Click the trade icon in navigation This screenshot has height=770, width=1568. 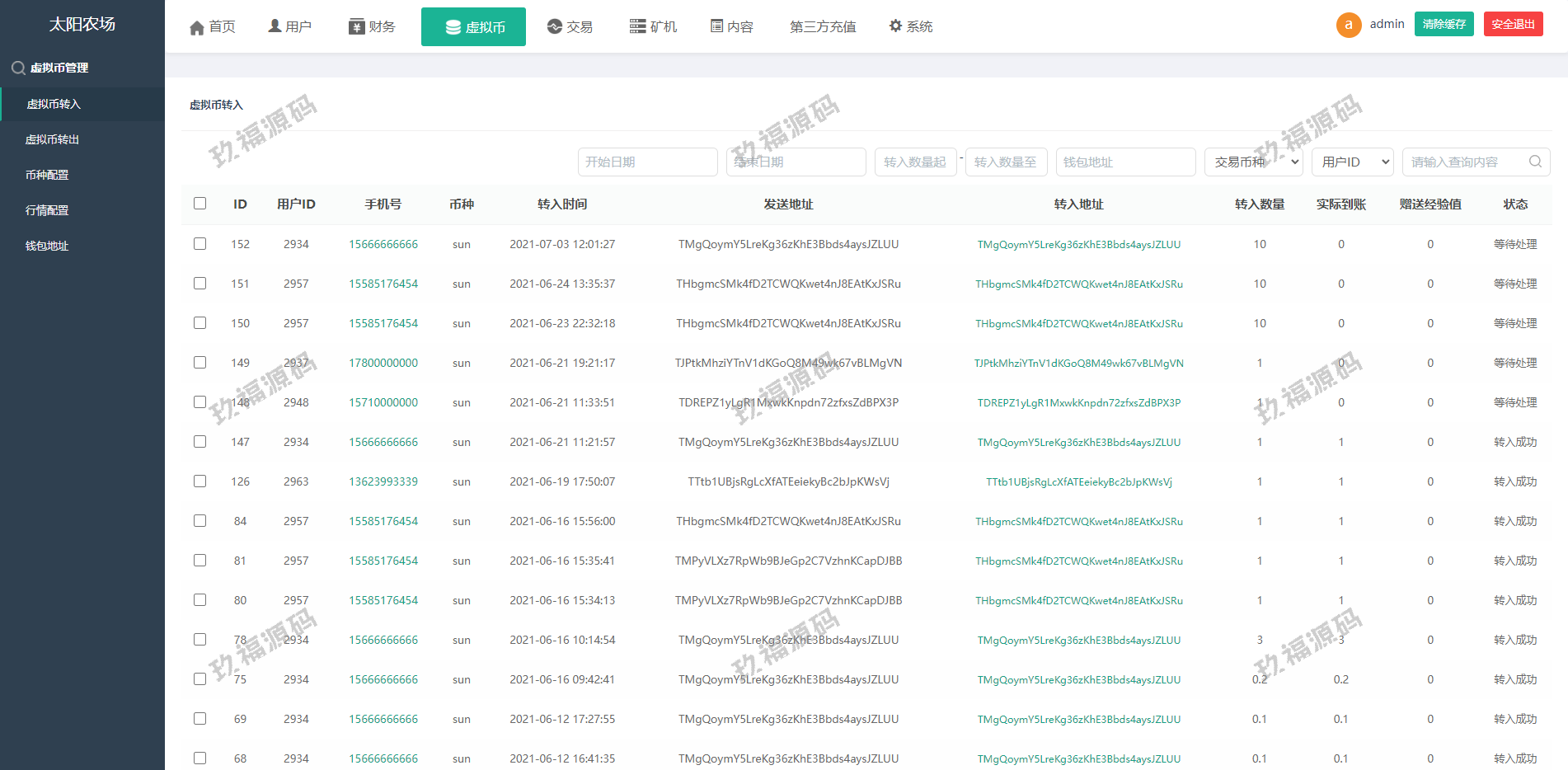click(555, 26)
